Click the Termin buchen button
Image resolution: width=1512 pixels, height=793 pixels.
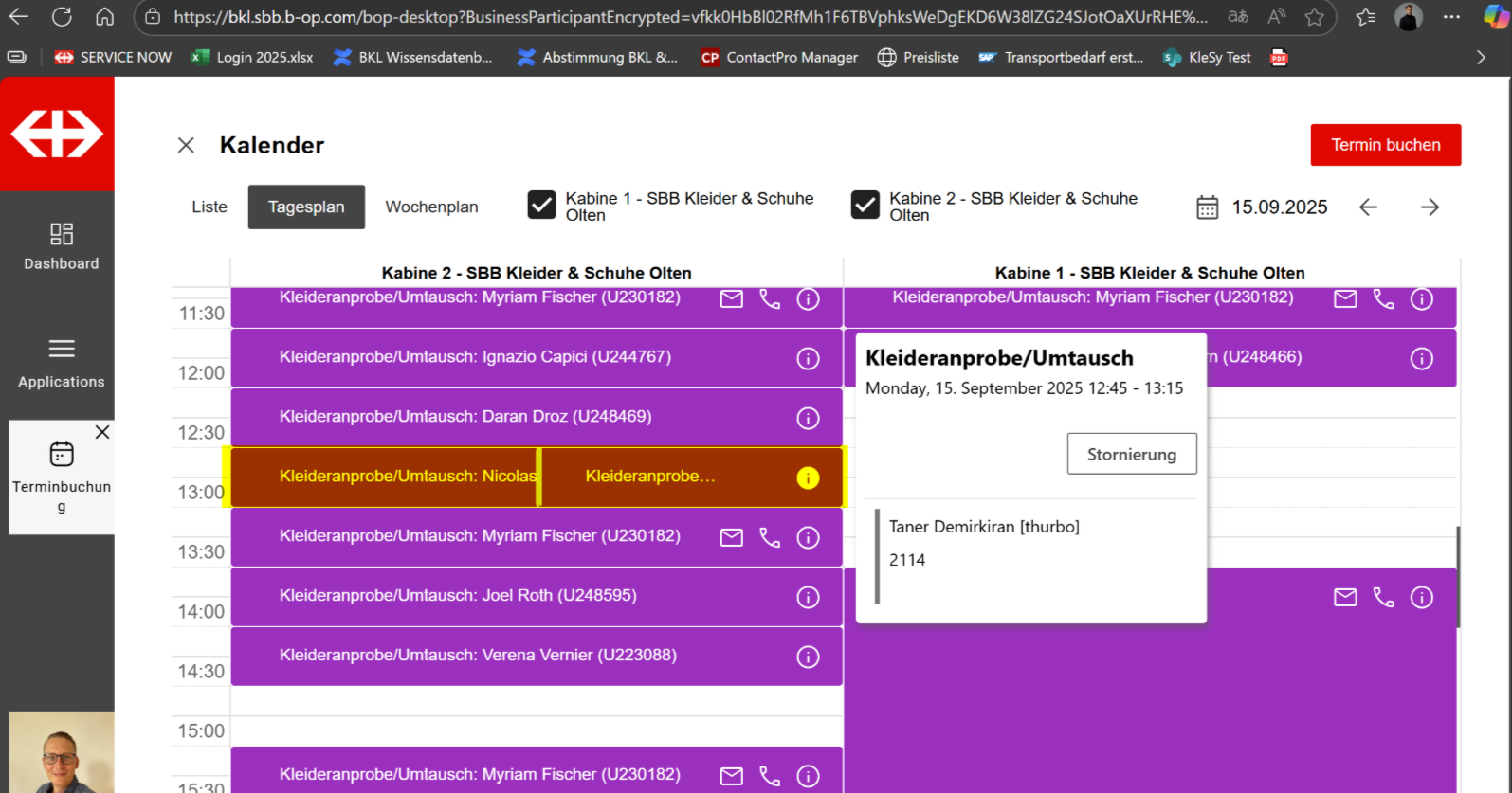(x=1385, y=145)
